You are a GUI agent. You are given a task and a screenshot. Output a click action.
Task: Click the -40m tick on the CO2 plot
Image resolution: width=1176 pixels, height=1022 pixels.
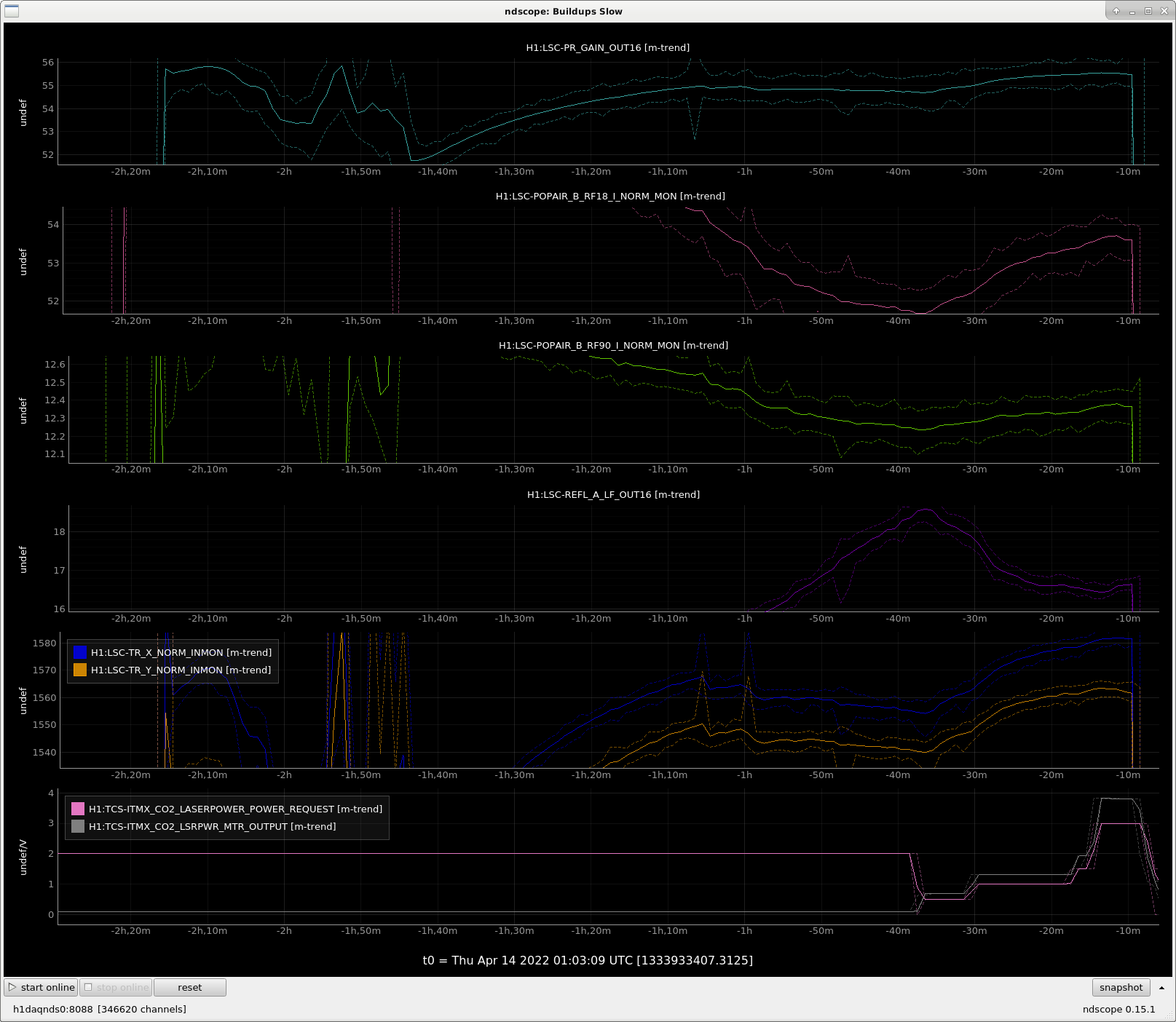(898, 930)
